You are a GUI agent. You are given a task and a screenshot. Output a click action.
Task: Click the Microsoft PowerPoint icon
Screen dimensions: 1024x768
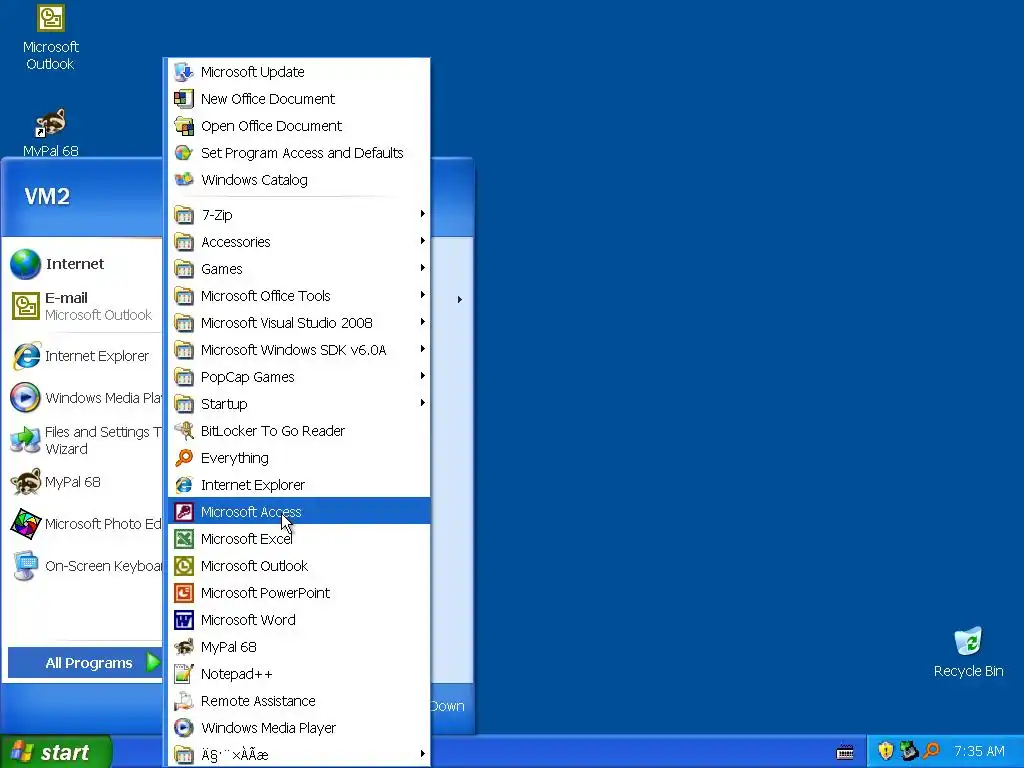(184, 593)
